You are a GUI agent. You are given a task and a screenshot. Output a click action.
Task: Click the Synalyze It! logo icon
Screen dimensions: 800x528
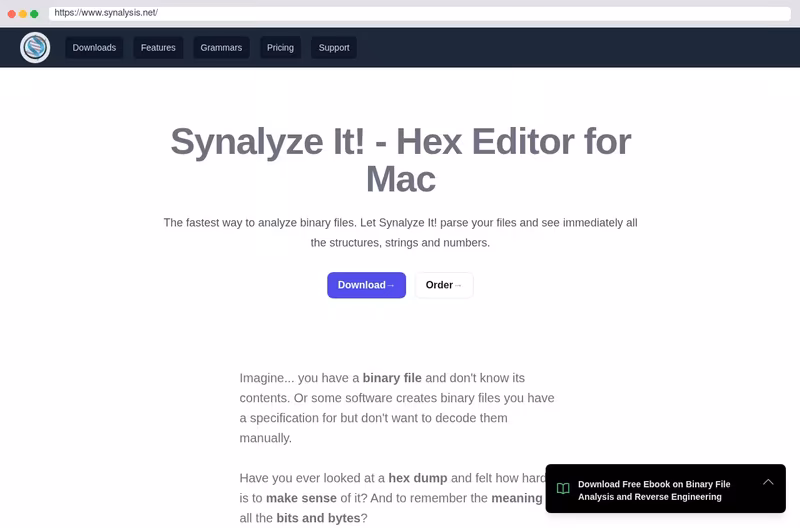tap(35, 47)
